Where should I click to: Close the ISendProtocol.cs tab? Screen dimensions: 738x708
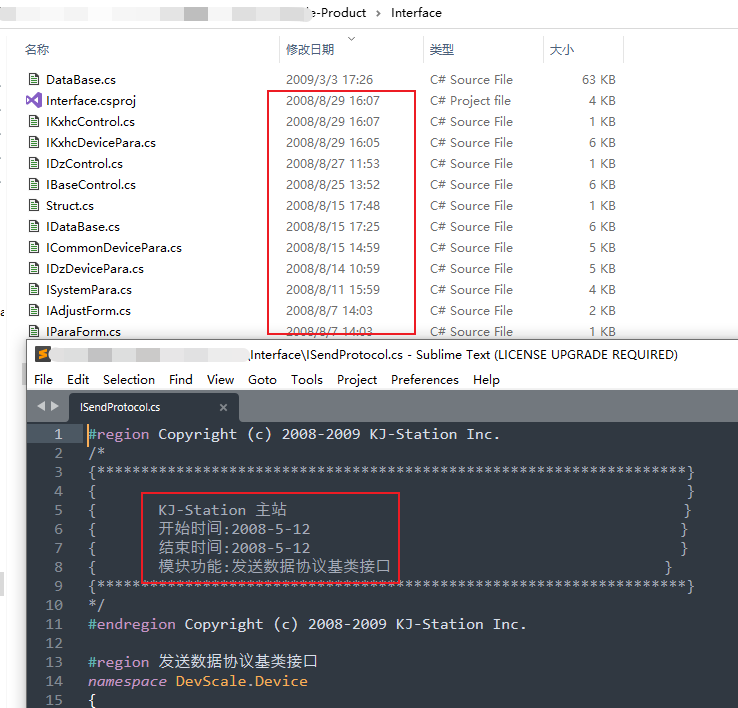pyautogui.click(x=224, y=407)
